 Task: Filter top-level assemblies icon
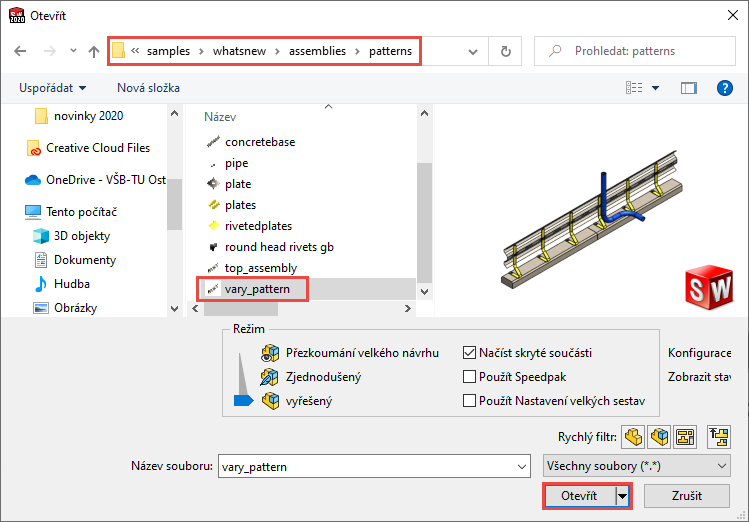pyautogui.click(x=719, y=437)
